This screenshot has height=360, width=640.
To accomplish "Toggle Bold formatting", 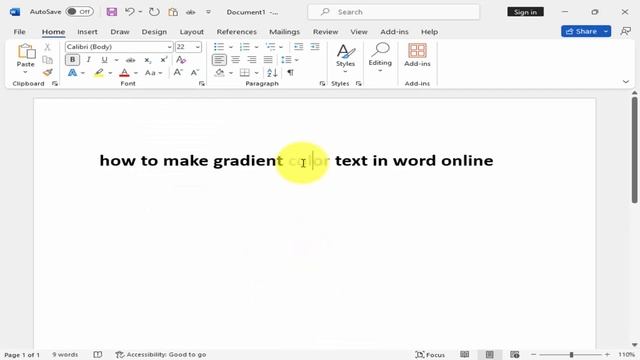I will tap(72, 60).
